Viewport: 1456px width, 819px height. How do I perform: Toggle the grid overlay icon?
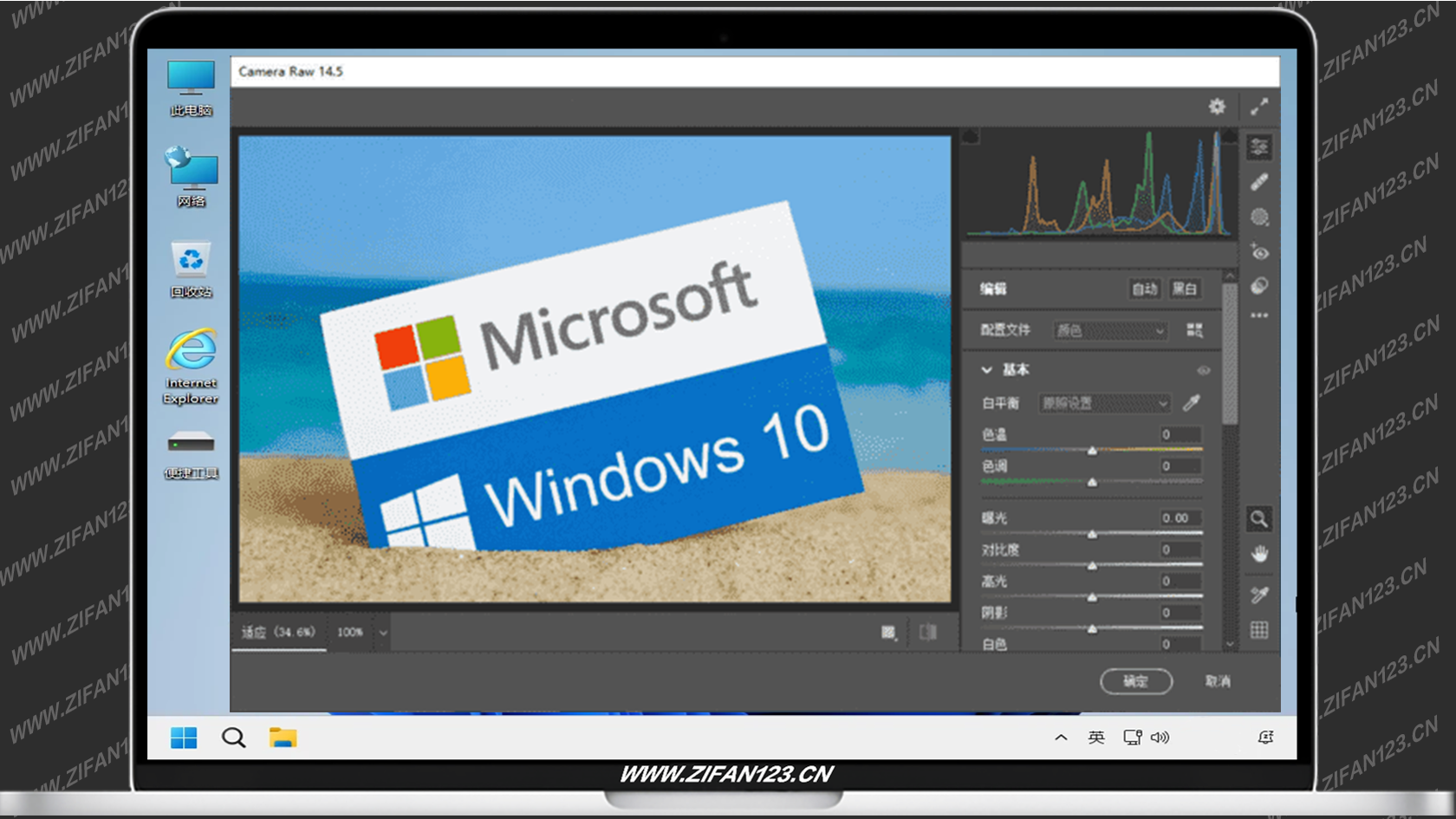click(x=1259, y=630)
